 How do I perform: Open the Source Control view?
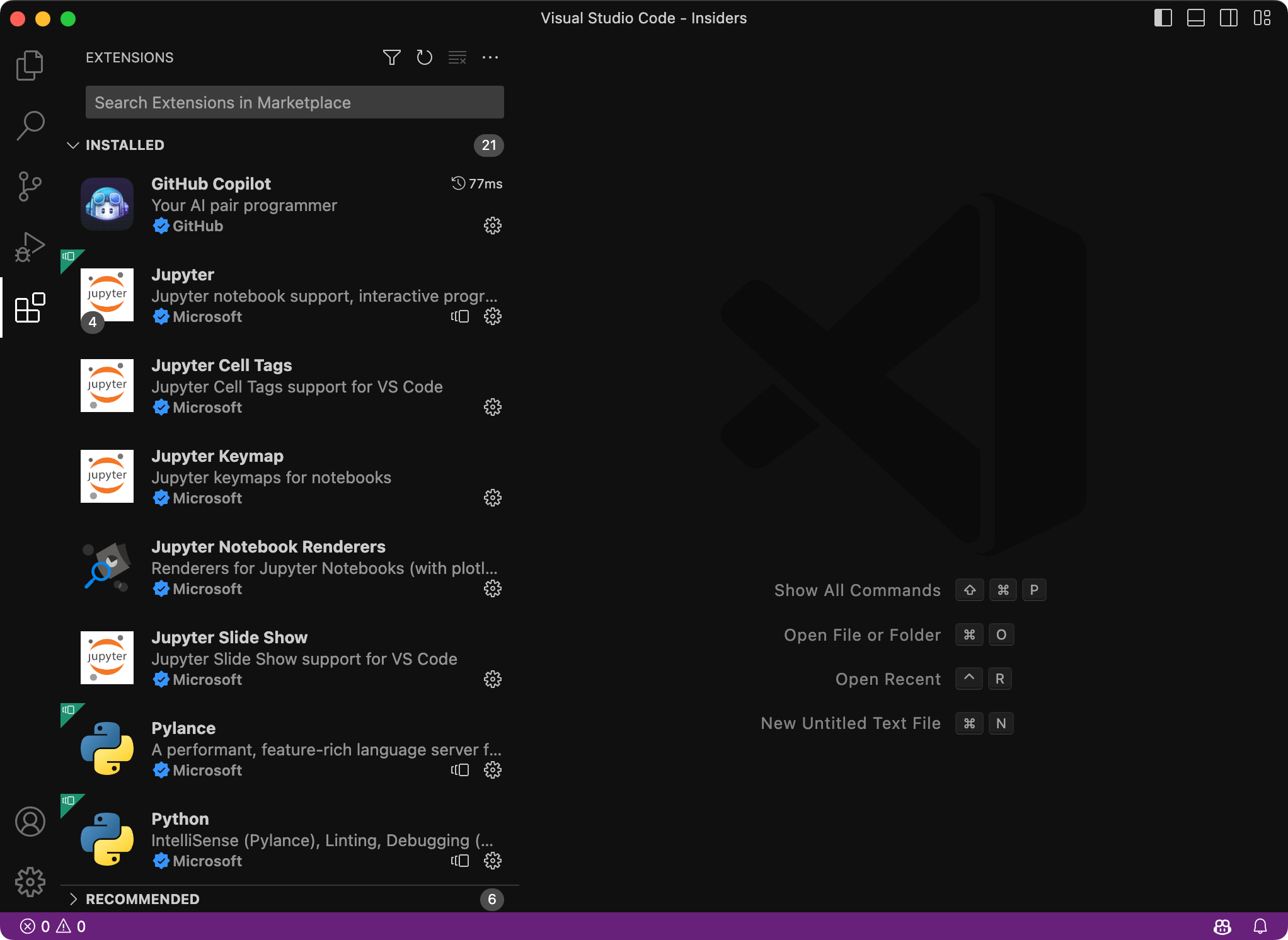[x=30, y=186]
